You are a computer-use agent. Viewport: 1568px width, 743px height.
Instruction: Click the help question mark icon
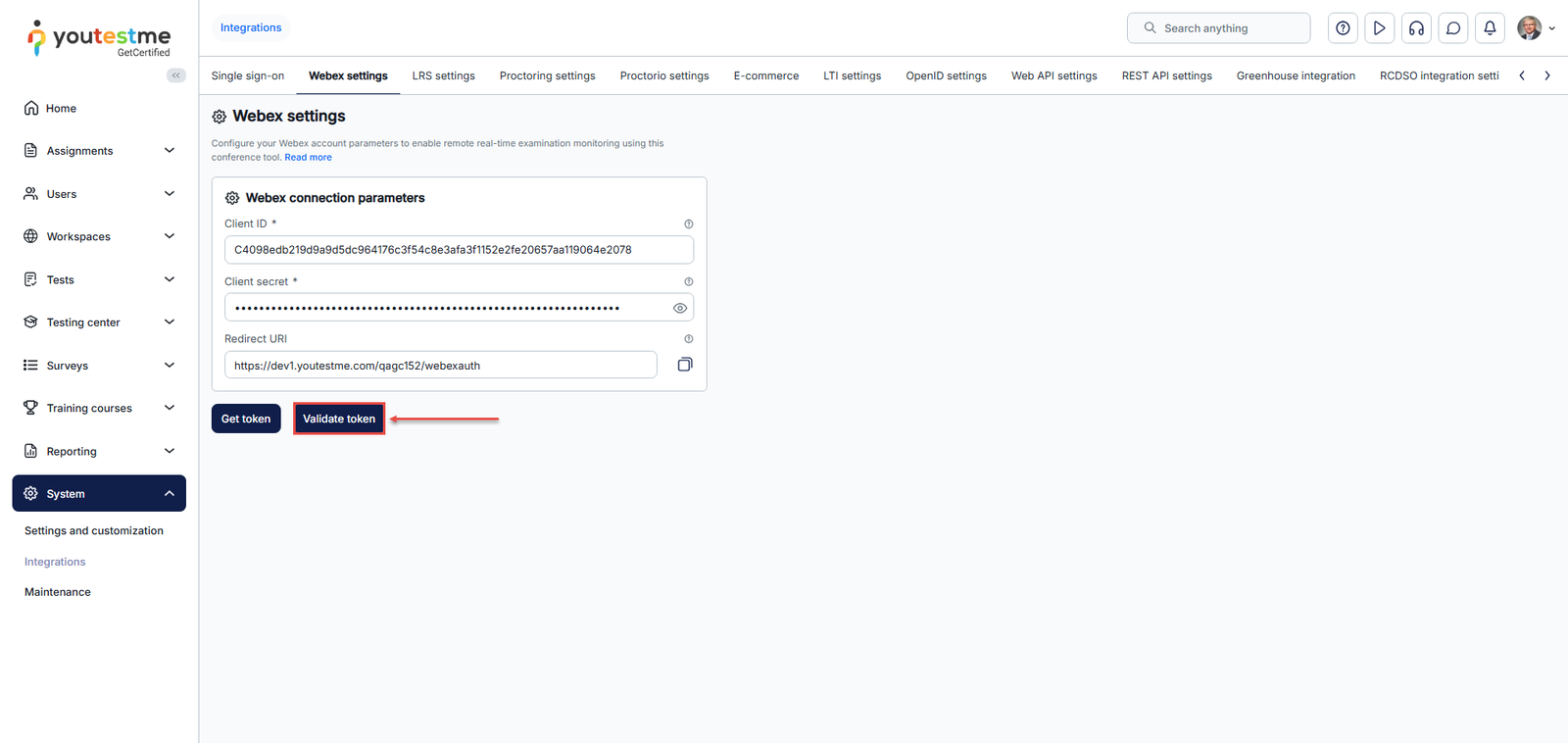click(1343, 28)
